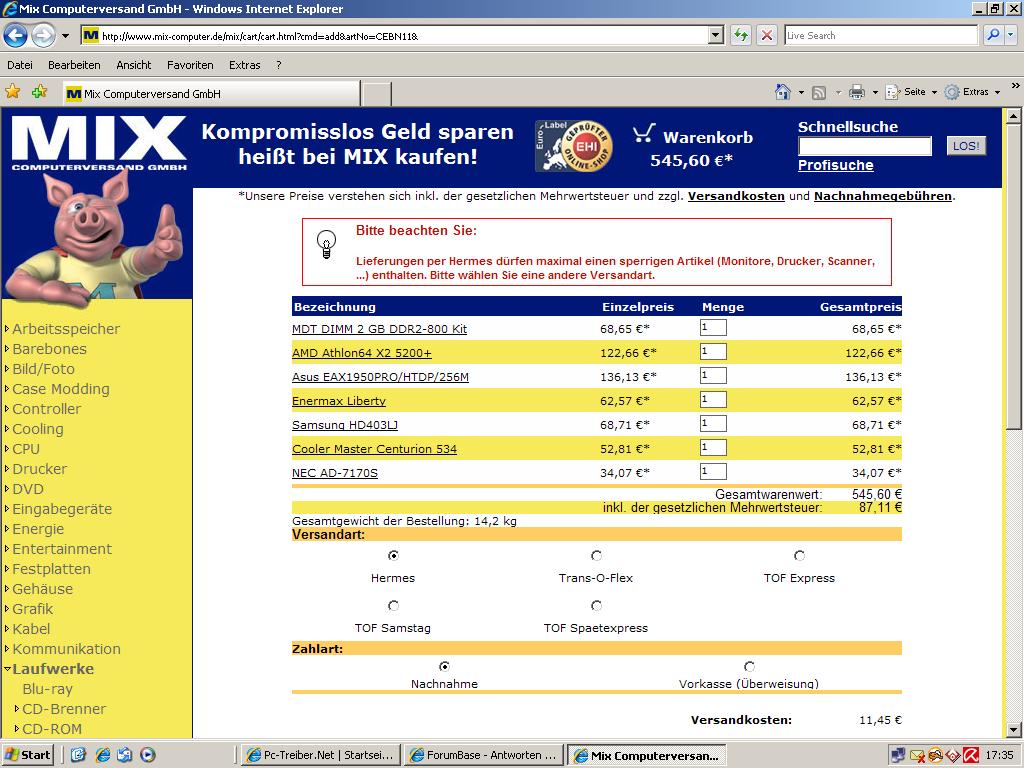Open the Seite page menu icon
The image size is (1024, 768).
coord(892,92)
